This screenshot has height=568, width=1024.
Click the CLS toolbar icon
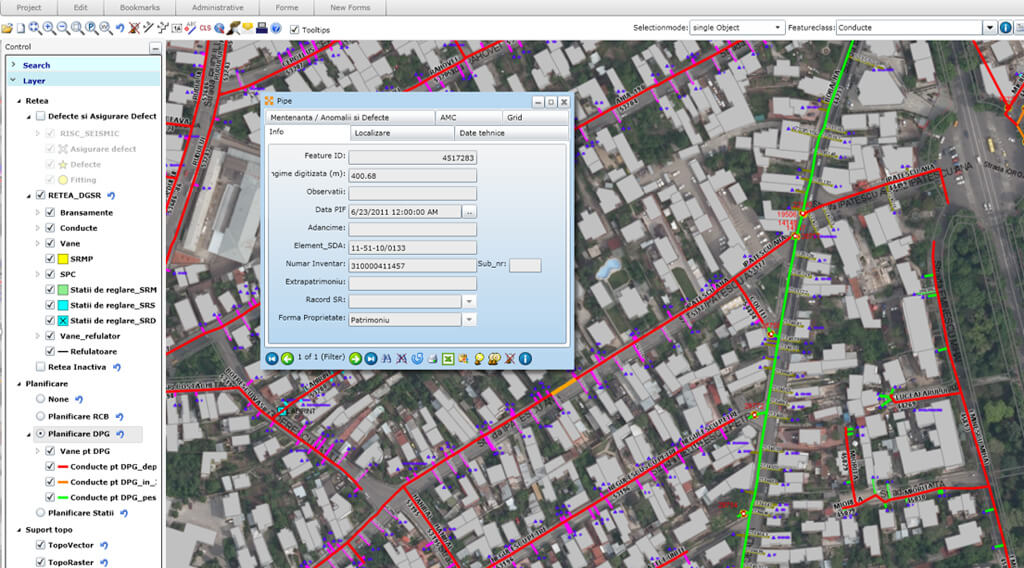205,28
